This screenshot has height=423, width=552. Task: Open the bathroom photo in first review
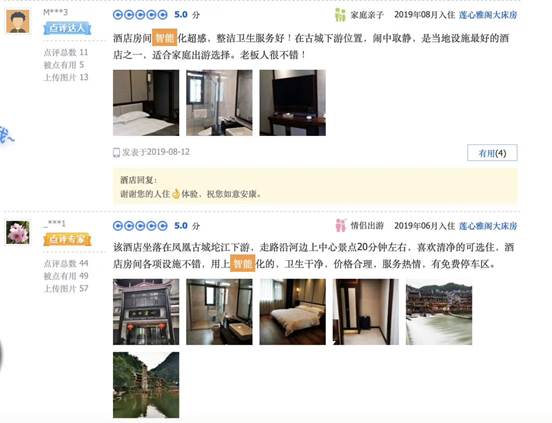click(x=219, y=103)
